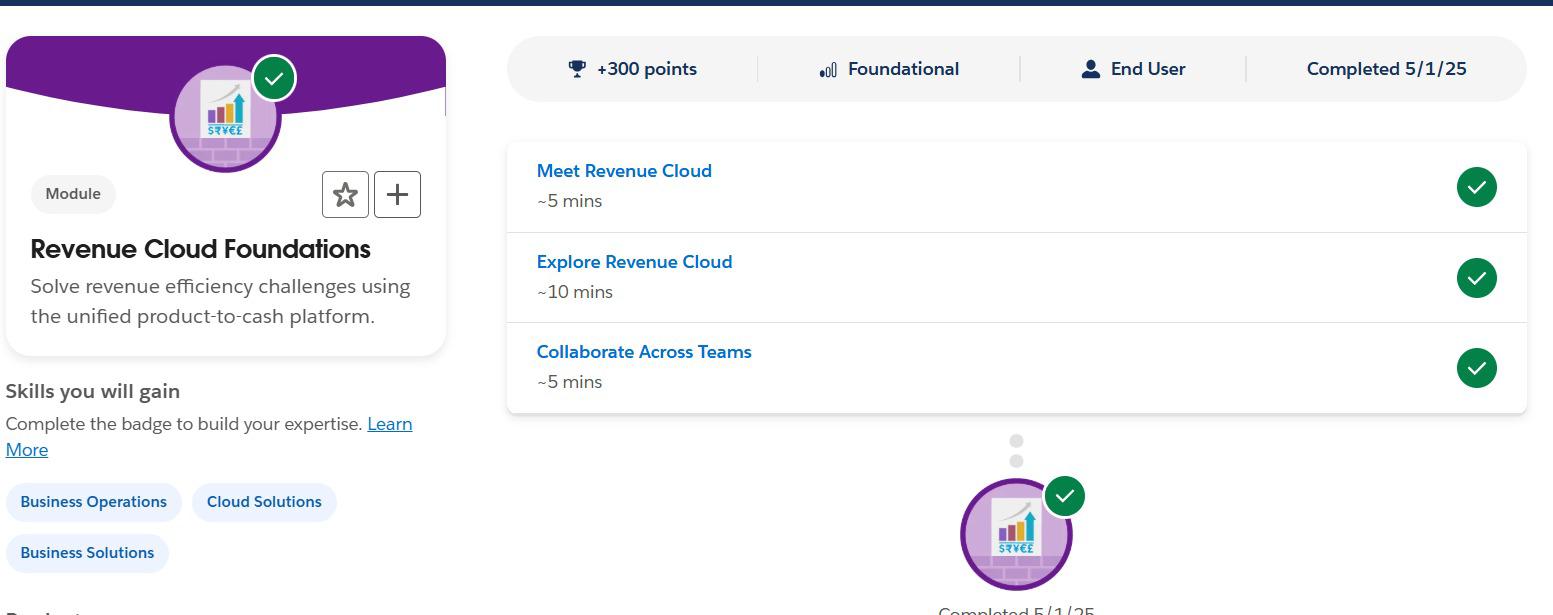
Task: Click the star favorite icon button
Action: click(x=345, y=194)
